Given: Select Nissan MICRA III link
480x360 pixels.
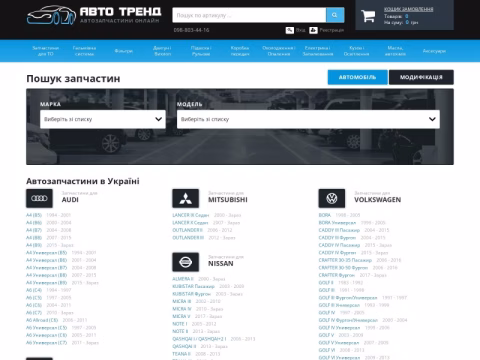Looking at the screenshot, I should tap(182, 301).
